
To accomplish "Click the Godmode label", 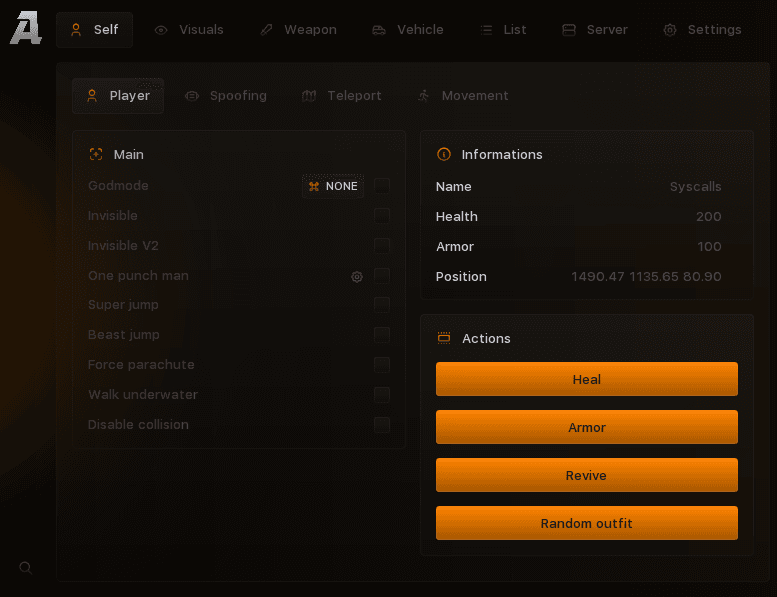I will [118, 186].
